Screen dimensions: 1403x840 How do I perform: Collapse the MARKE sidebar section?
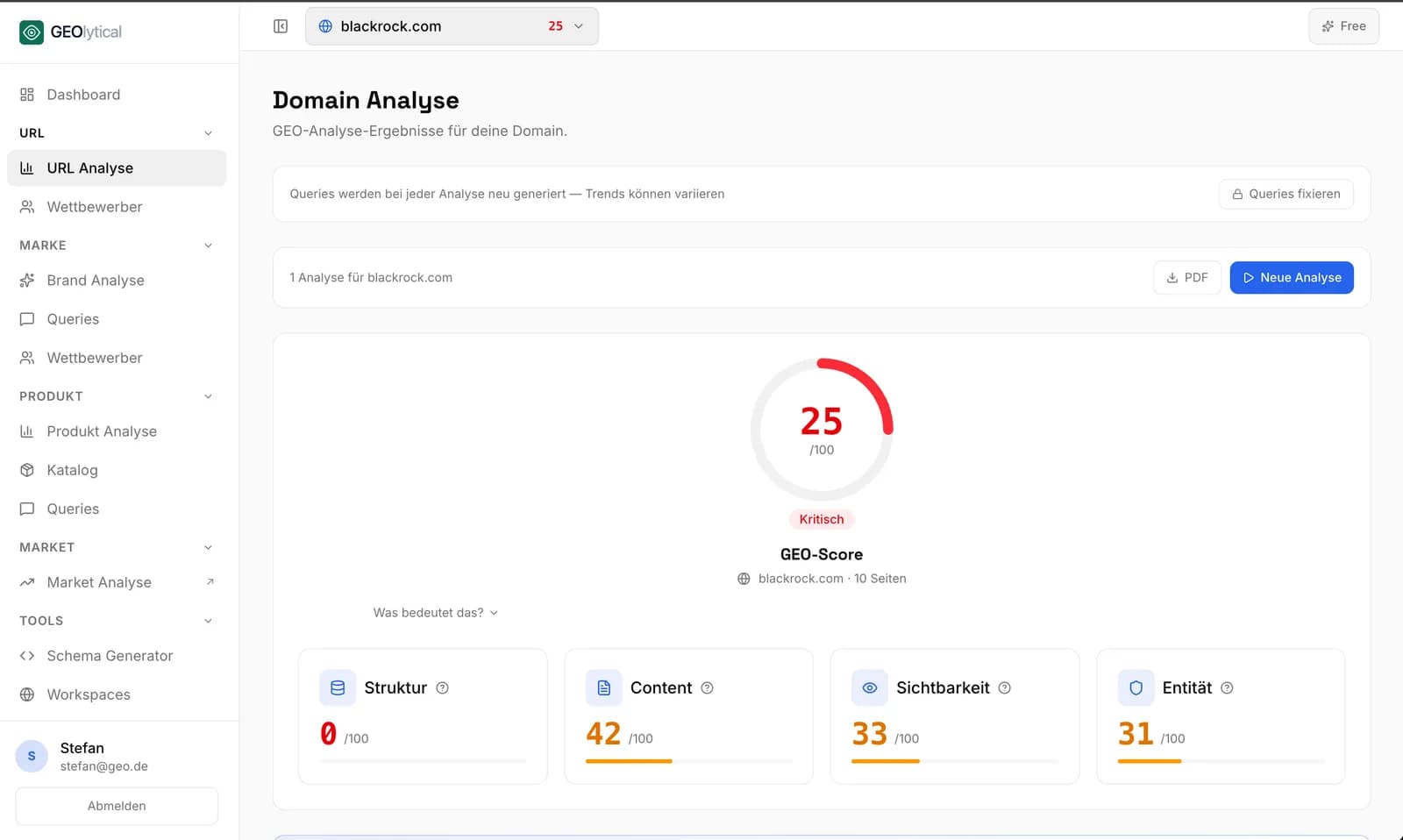click(x=209, y=246)
